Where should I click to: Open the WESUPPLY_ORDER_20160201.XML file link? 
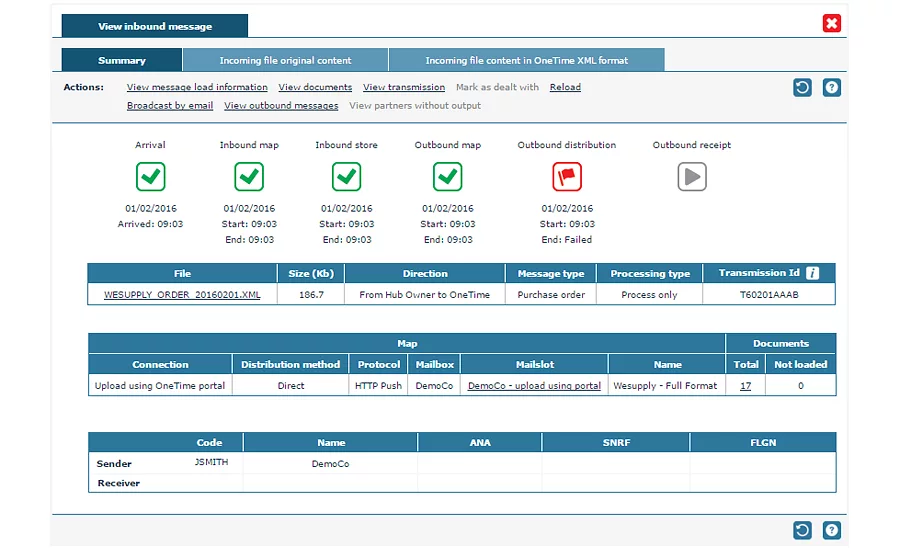[x=182, y=295]
